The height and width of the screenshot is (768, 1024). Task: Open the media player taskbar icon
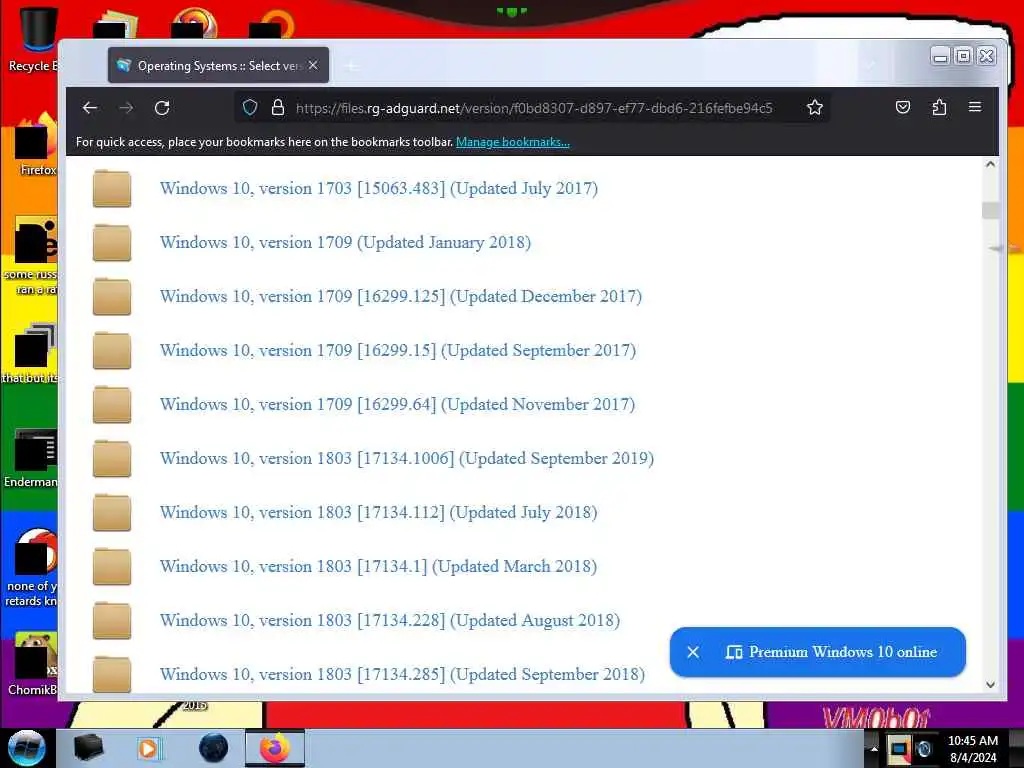pos(150,748)
